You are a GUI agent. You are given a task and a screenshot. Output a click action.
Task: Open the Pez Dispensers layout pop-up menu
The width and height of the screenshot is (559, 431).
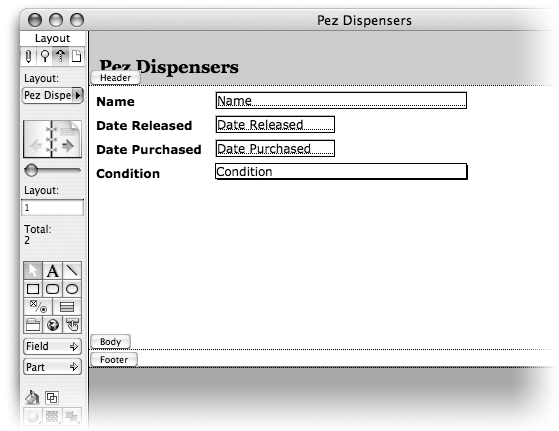pyautogui.click(x=53, y=96)
